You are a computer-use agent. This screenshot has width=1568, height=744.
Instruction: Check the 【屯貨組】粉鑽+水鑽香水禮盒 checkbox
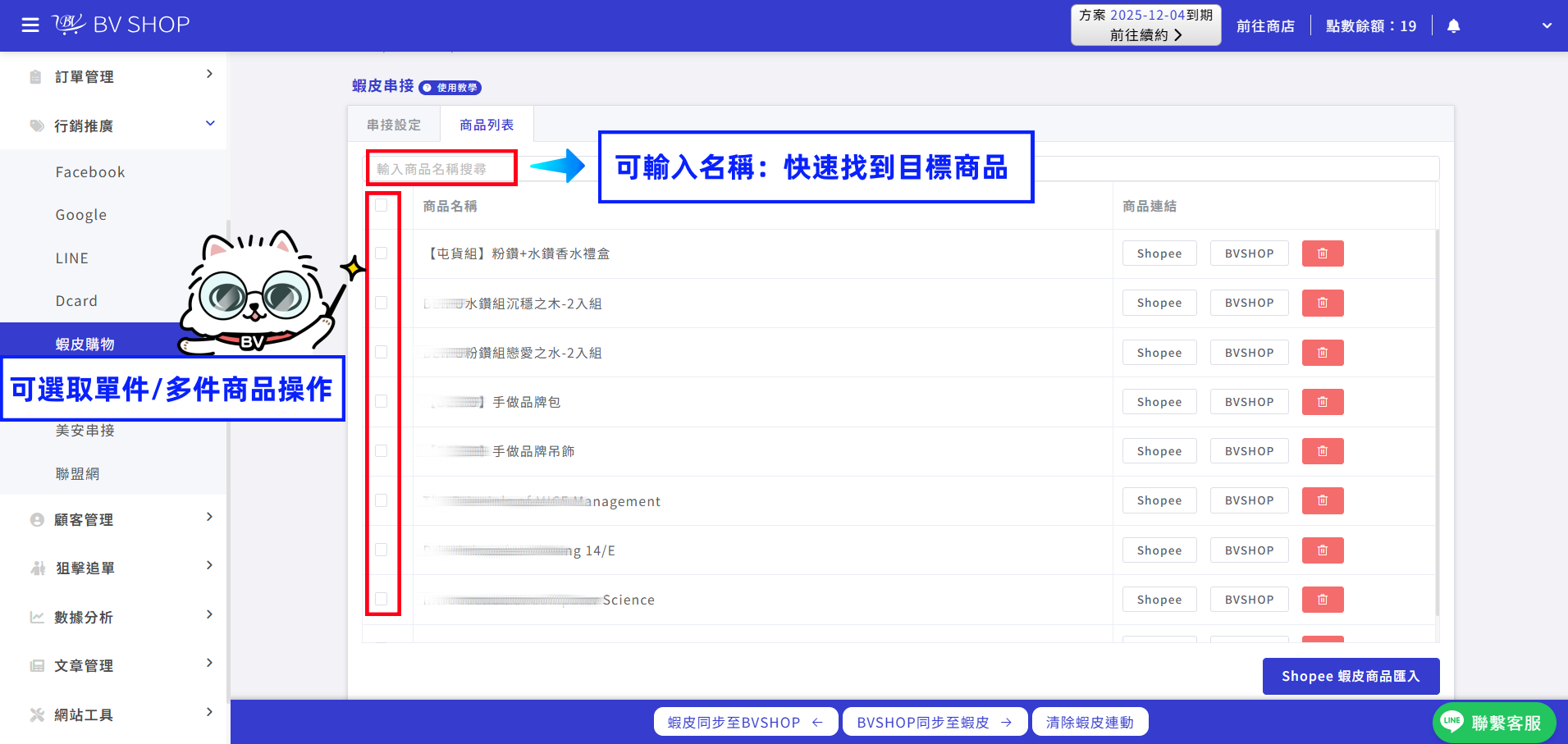(382, 253)
